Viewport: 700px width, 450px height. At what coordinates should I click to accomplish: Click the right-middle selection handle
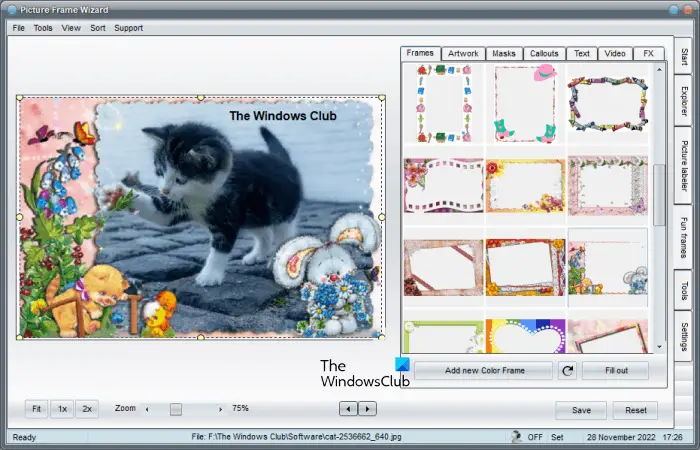click(382, 217)
